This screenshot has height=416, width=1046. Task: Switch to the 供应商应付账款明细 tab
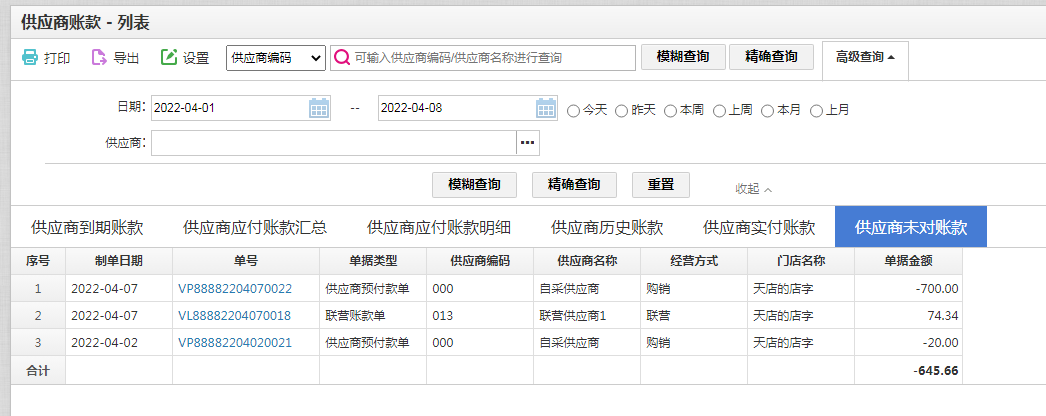click(x=439, y=227)
